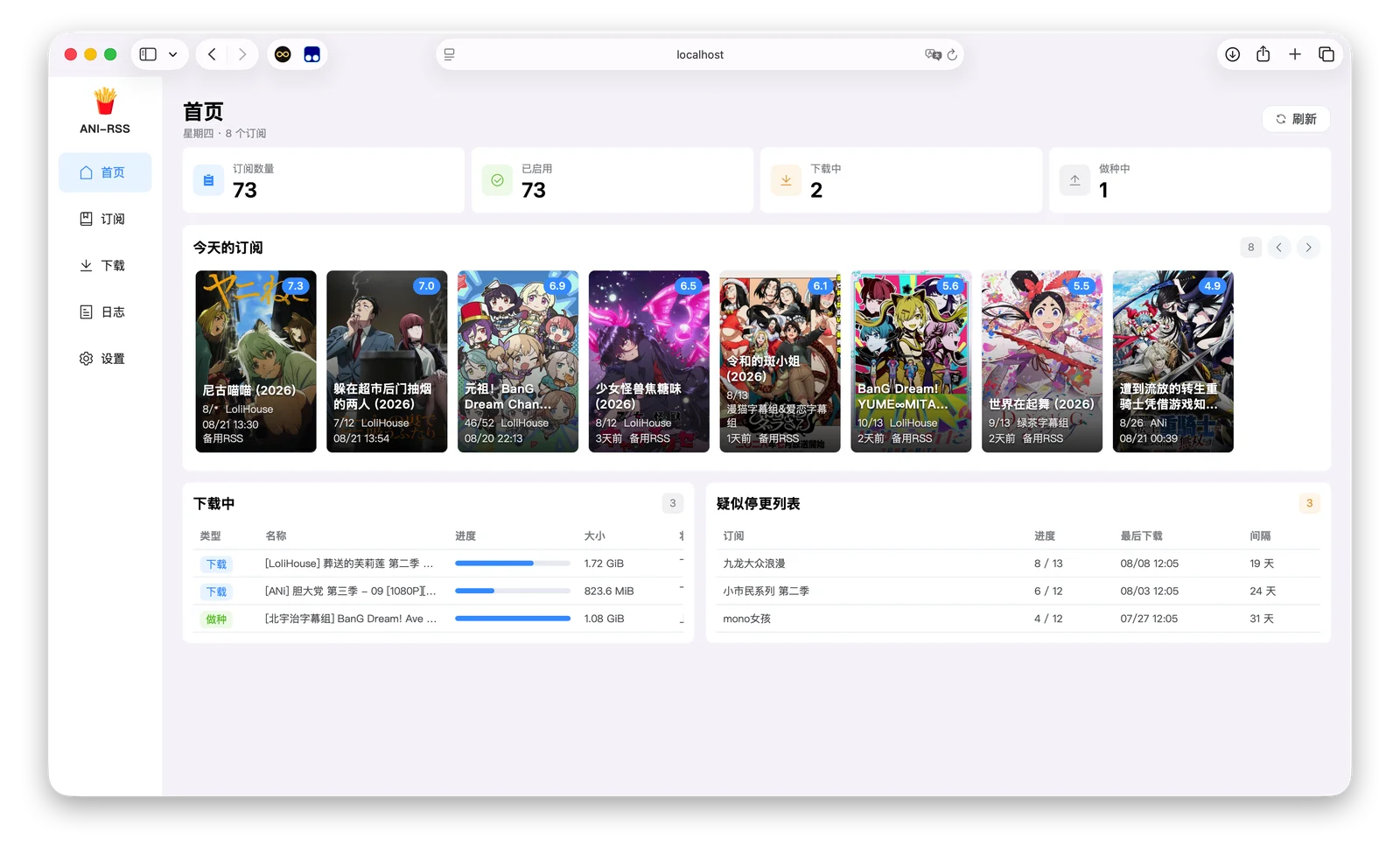This screenshot has height=861, width=1400.
Task: Open the 首页 home page in sidebar
Action: pyautogui.click(x=105, y=172)
